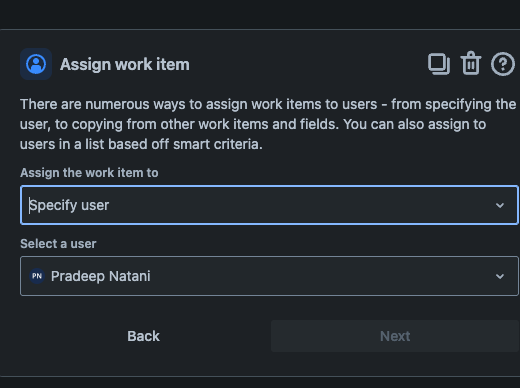Click the text line about copying from other work items
Screen dimensions: 520x388
[x=253, y=124]
